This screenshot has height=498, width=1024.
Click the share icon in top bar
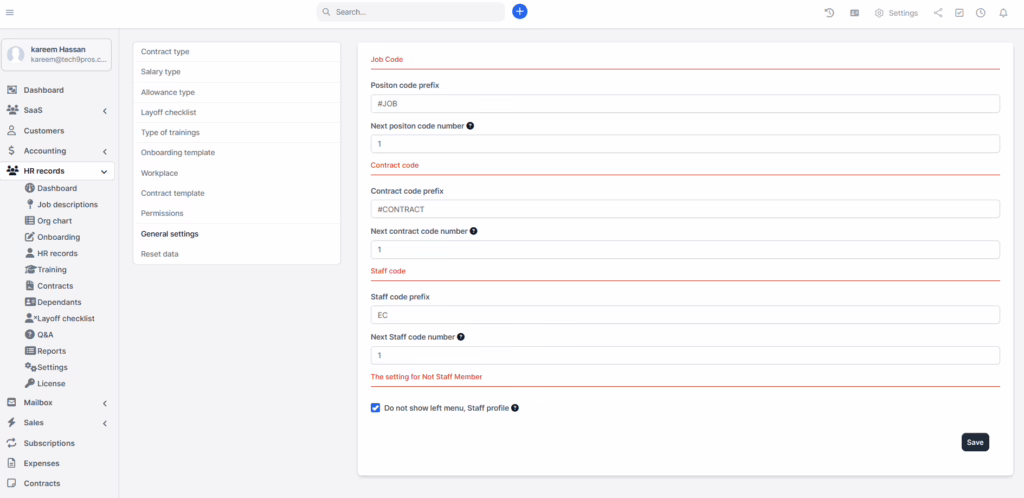[x=937, y=13]
